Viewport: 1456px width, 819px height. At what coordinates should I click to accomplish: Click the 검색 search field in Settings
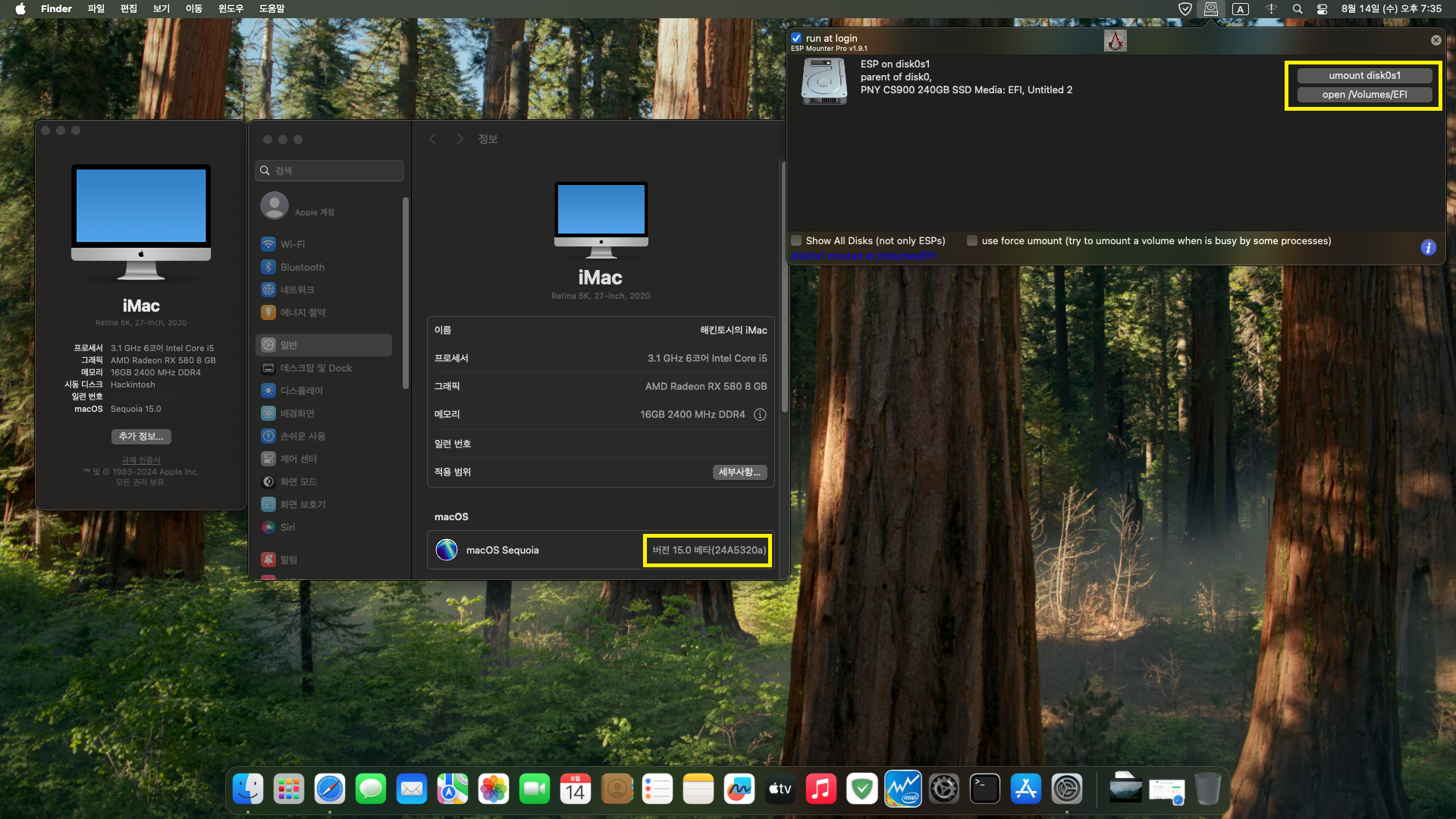coord(329,171)
